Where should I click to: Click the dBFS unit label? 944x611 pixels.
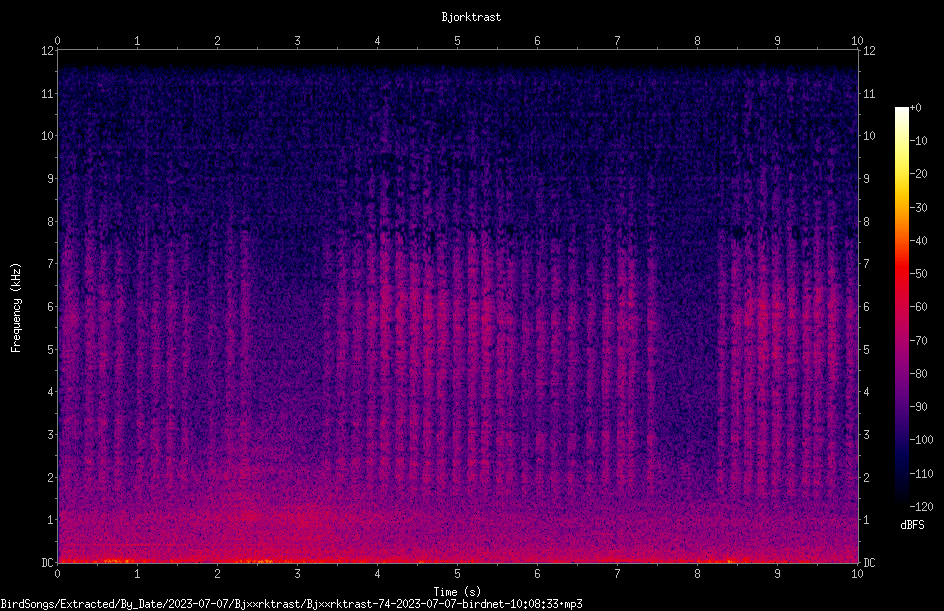[x=912, y=526]
